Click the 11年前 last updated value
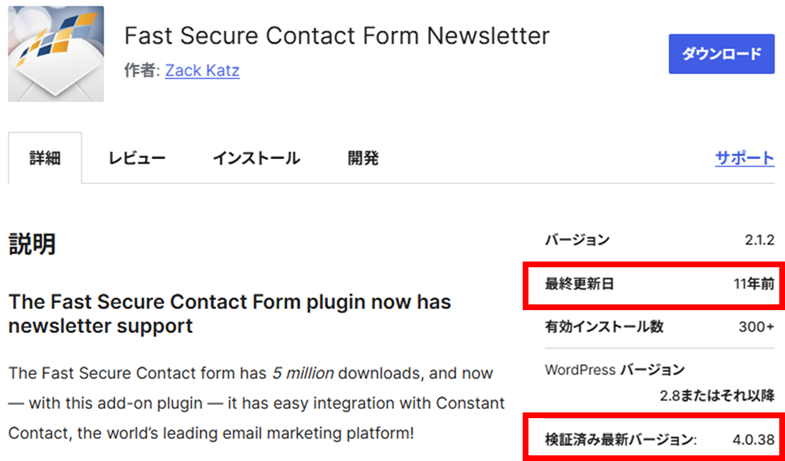This screenshot has height=461, width=785. (x=753, y=284)
